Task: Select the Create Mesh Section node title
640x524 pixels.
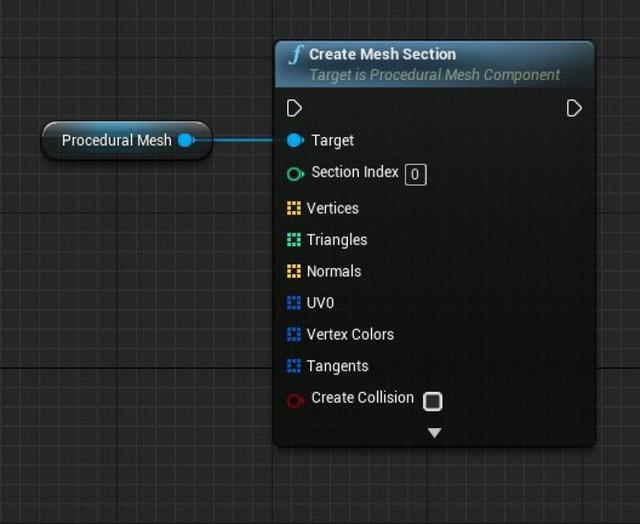Action: click(382, 54)
